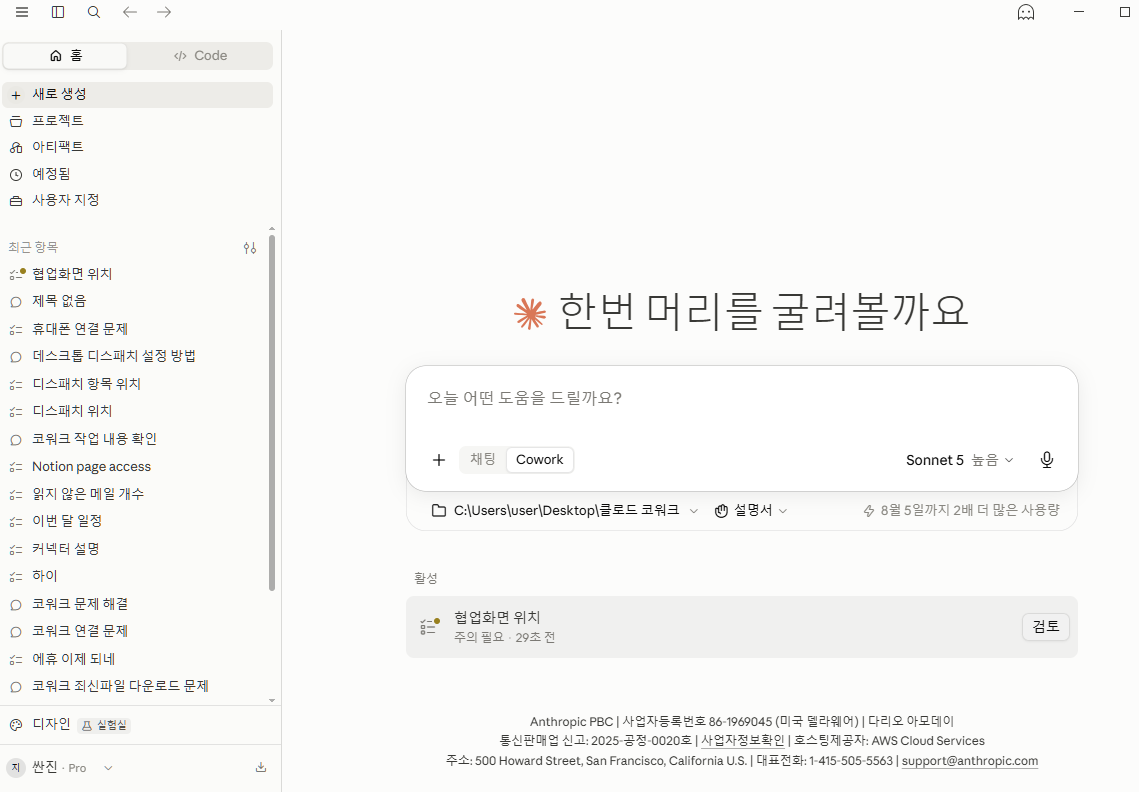
Task: Click the 실험실 badge
Action: (x=104, y=725)
